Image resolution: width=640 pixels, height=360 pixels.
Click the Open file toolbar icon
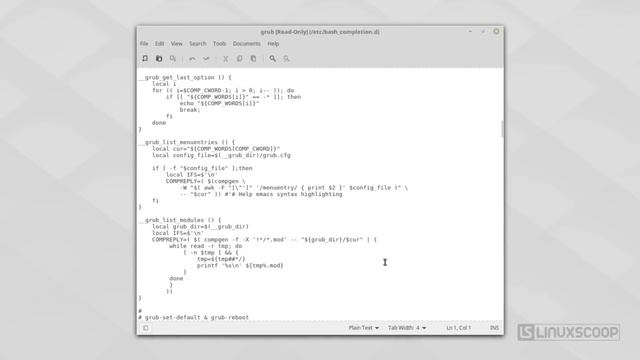159,59
